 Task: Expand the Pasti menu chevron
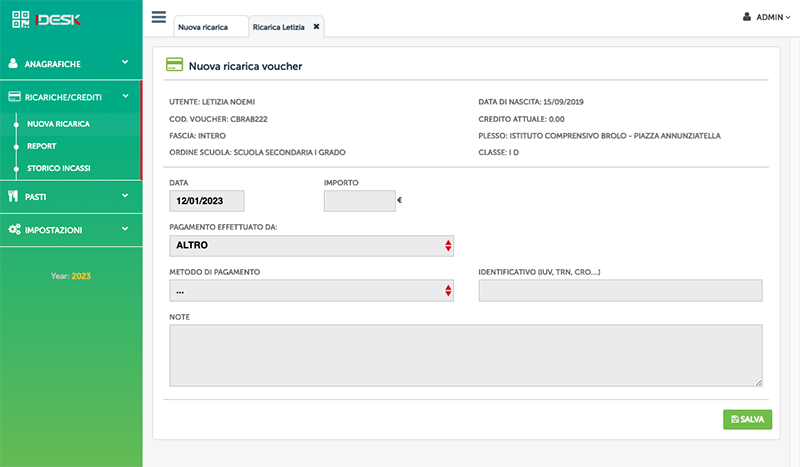(125, 195)
